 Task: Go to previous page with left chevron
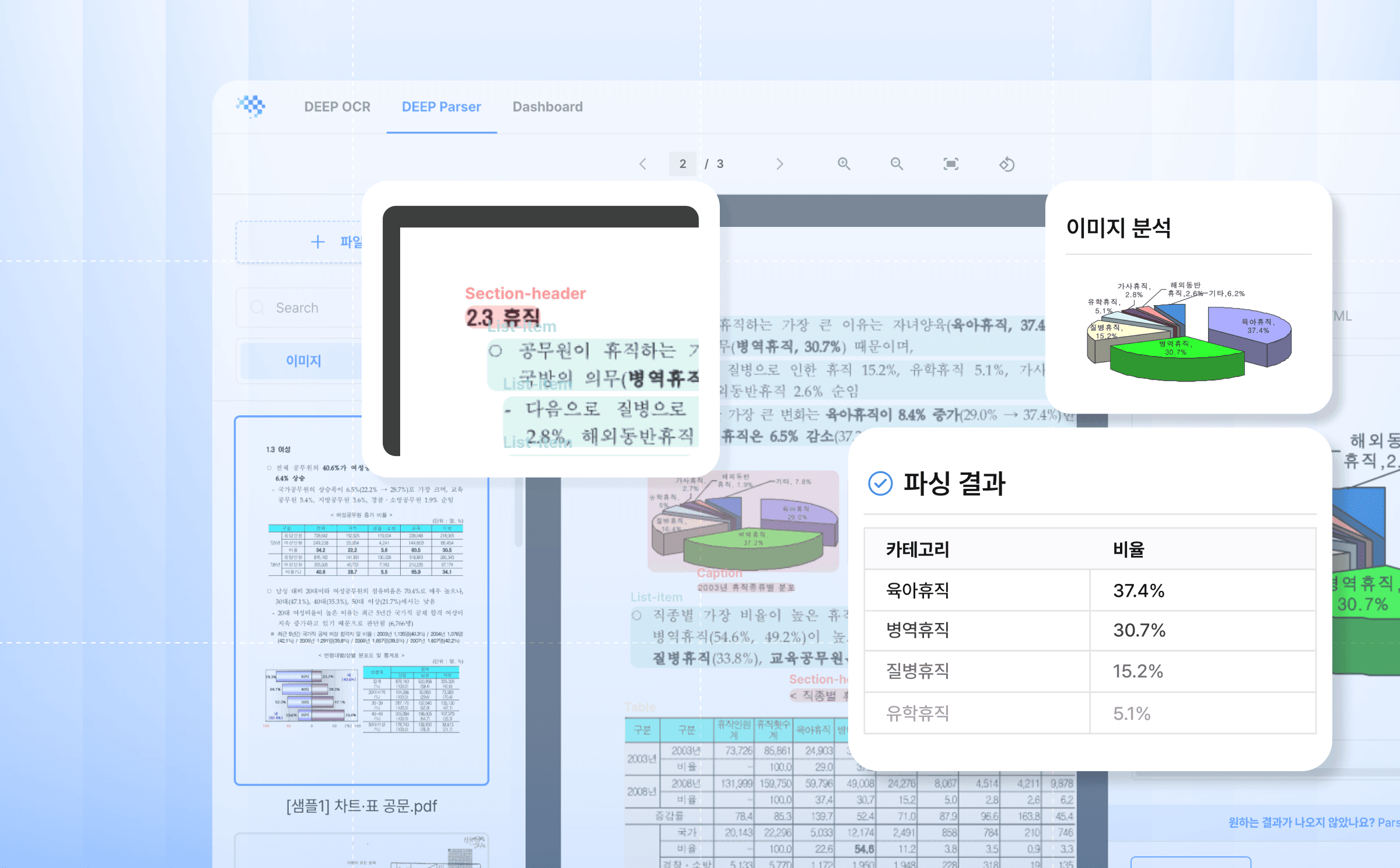(643, 164)
